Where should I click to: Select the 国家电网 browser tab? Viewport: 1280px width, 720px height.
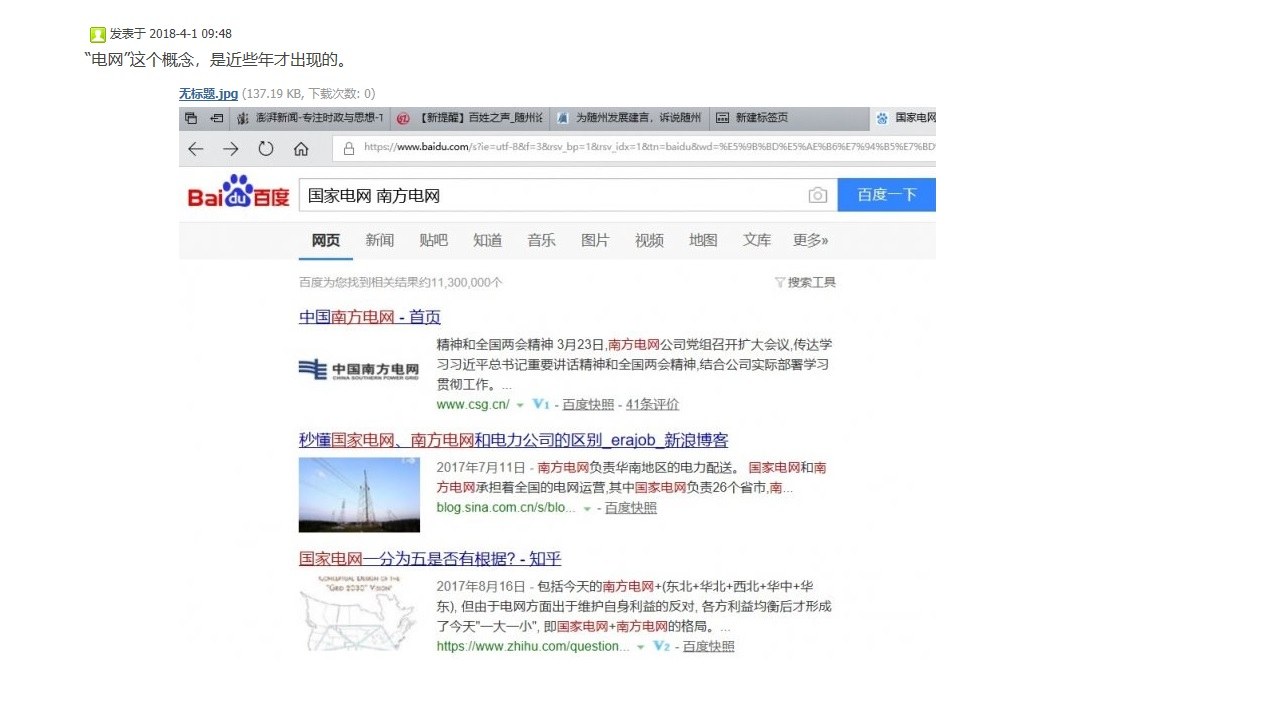click(x=903, y=118)
